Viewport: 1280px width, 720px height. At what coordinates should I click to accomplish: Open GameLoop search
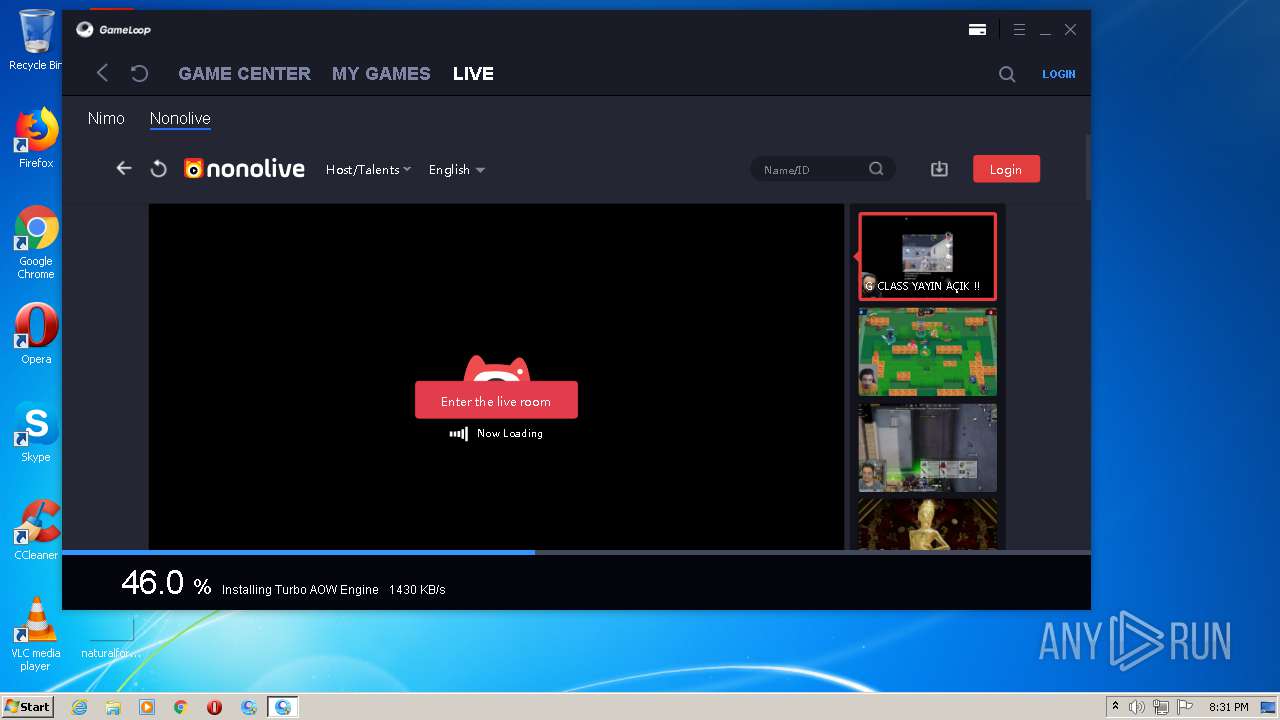click(1007, 74)
